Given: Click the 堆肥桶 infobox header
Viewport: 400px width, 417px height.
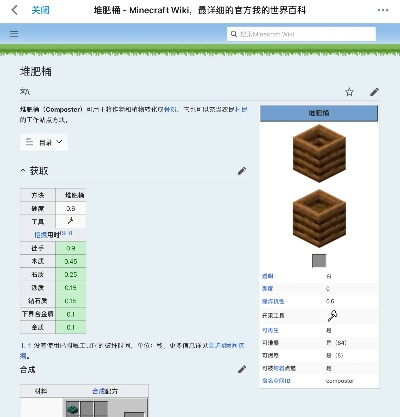Looking at the screenshot, I should coord(319,113).
